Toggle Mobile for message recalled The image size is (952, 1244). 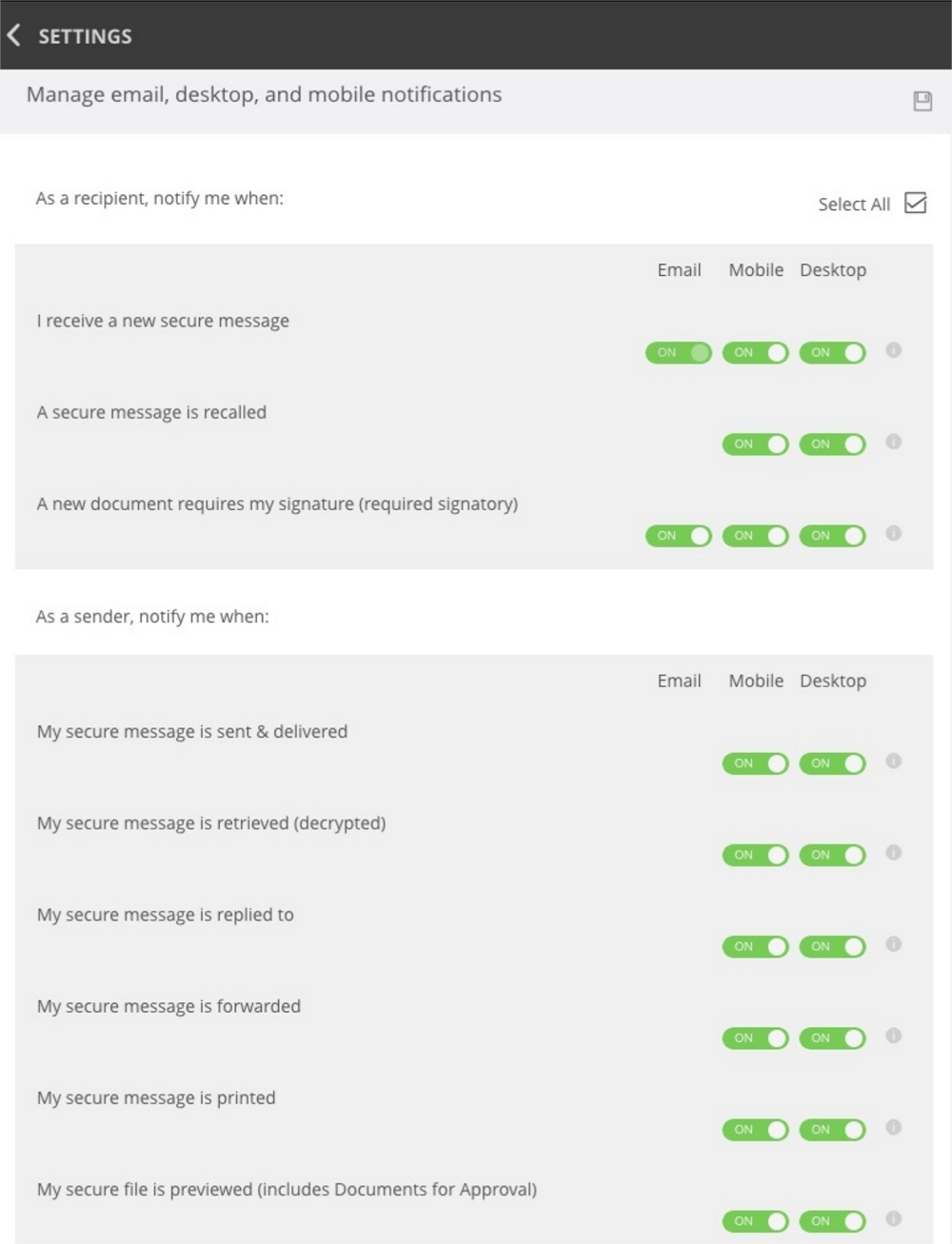[756, 444]
